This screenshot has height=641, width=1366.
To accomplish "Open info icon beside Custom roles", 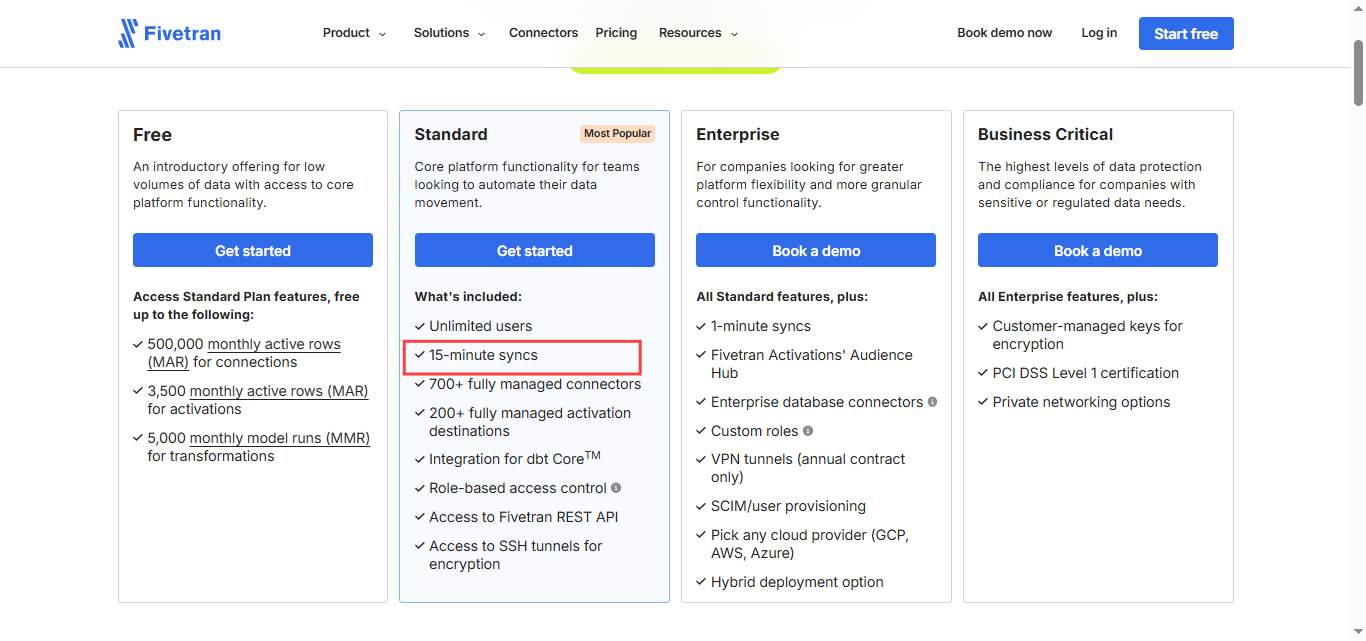I will (x=808, y=431).
